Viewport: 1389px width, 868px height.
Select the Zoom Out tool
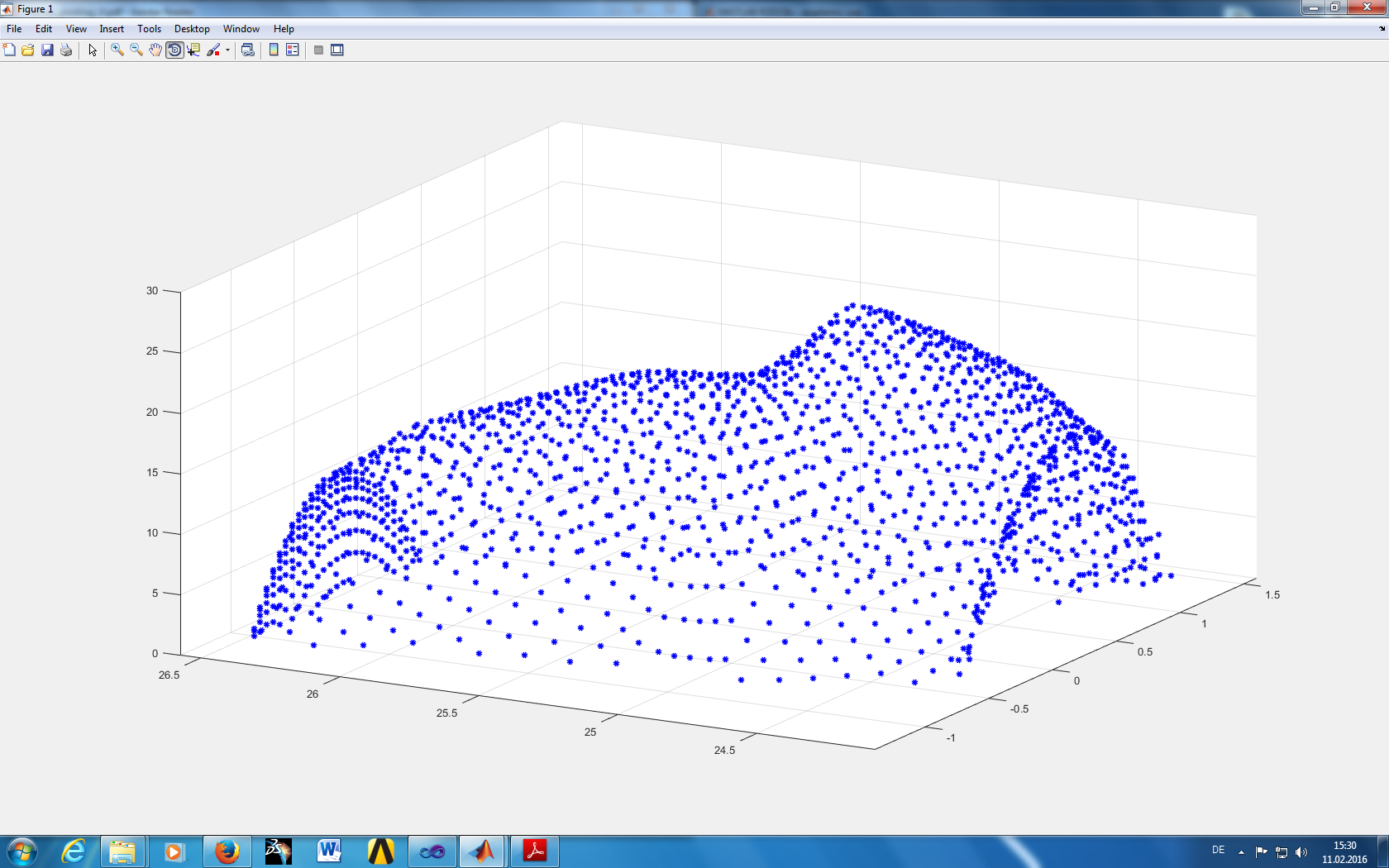click(x=136, y=50)
